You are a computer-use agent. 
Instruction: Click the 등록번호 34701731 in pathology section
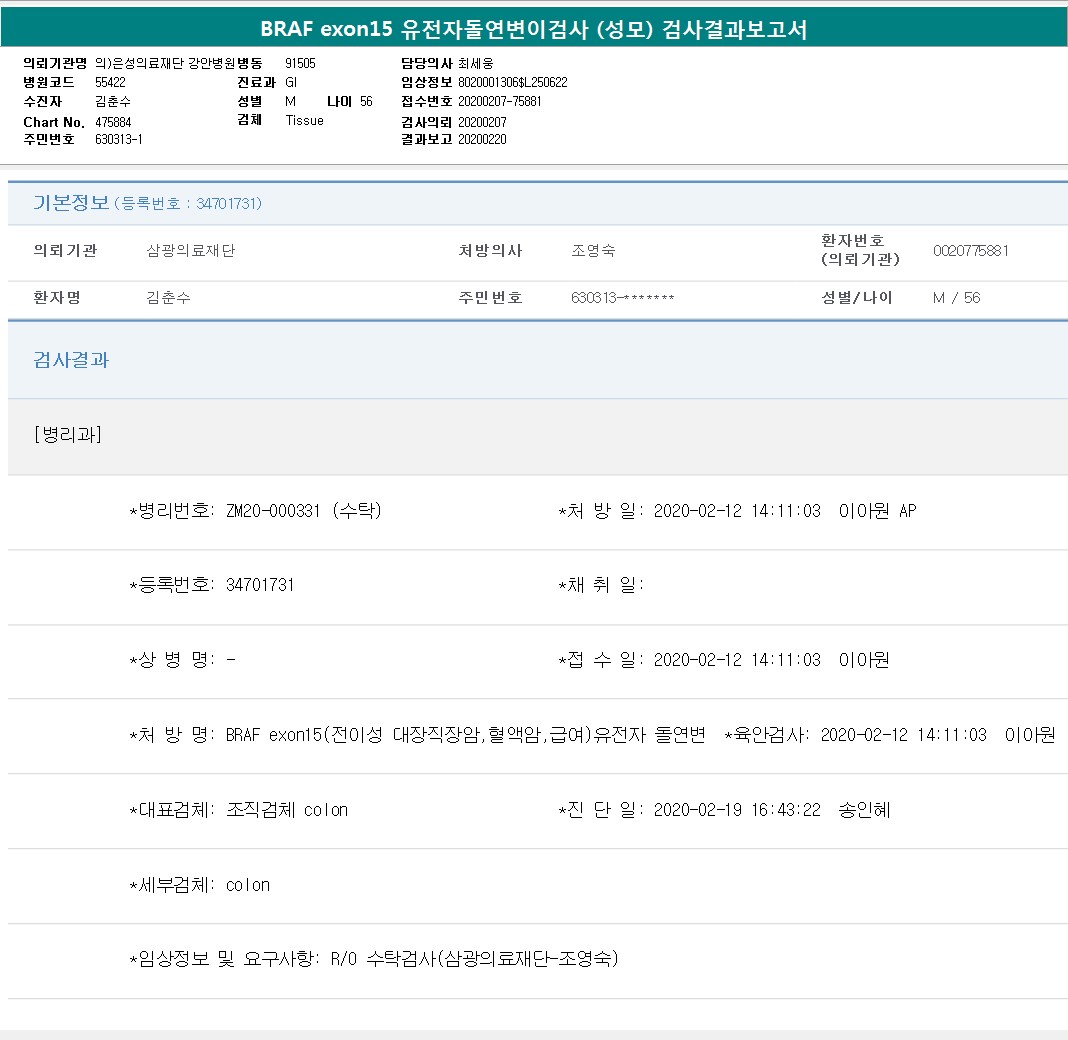pos(260,585)
